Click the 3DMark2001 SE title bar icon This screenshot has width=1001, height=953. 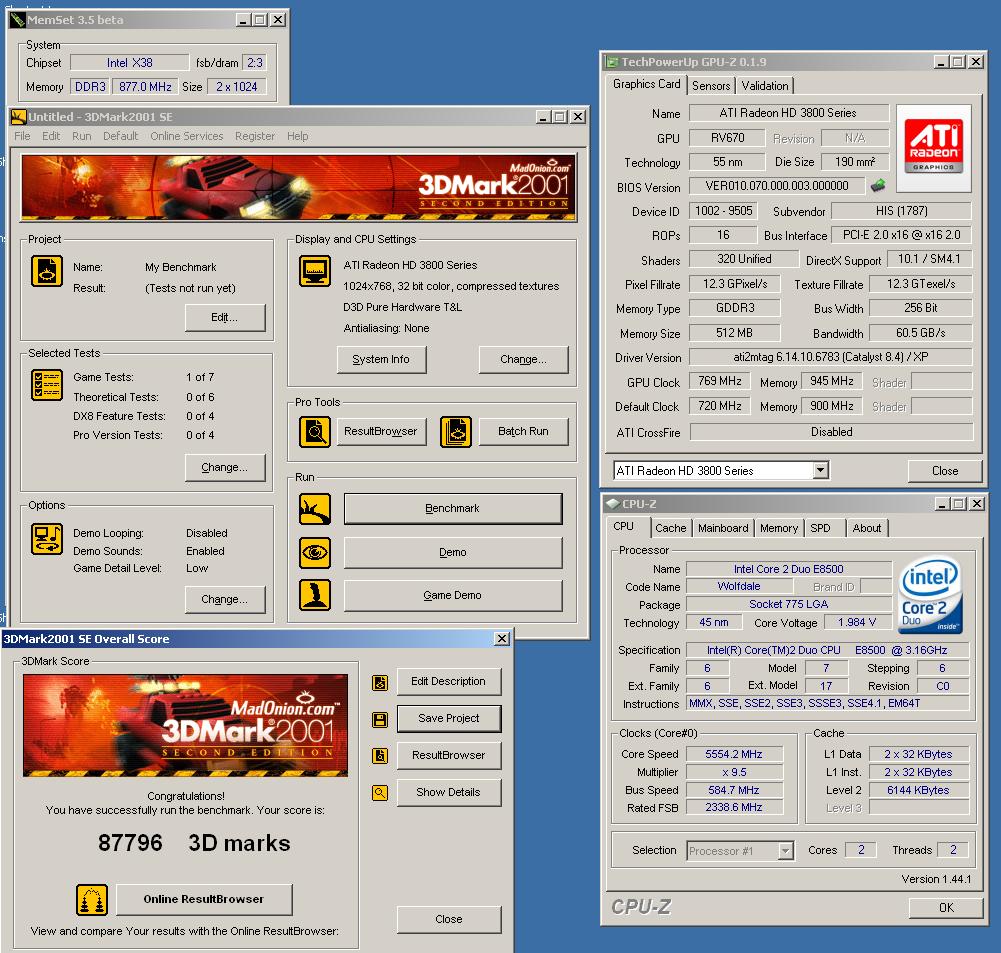click(19, 117)
